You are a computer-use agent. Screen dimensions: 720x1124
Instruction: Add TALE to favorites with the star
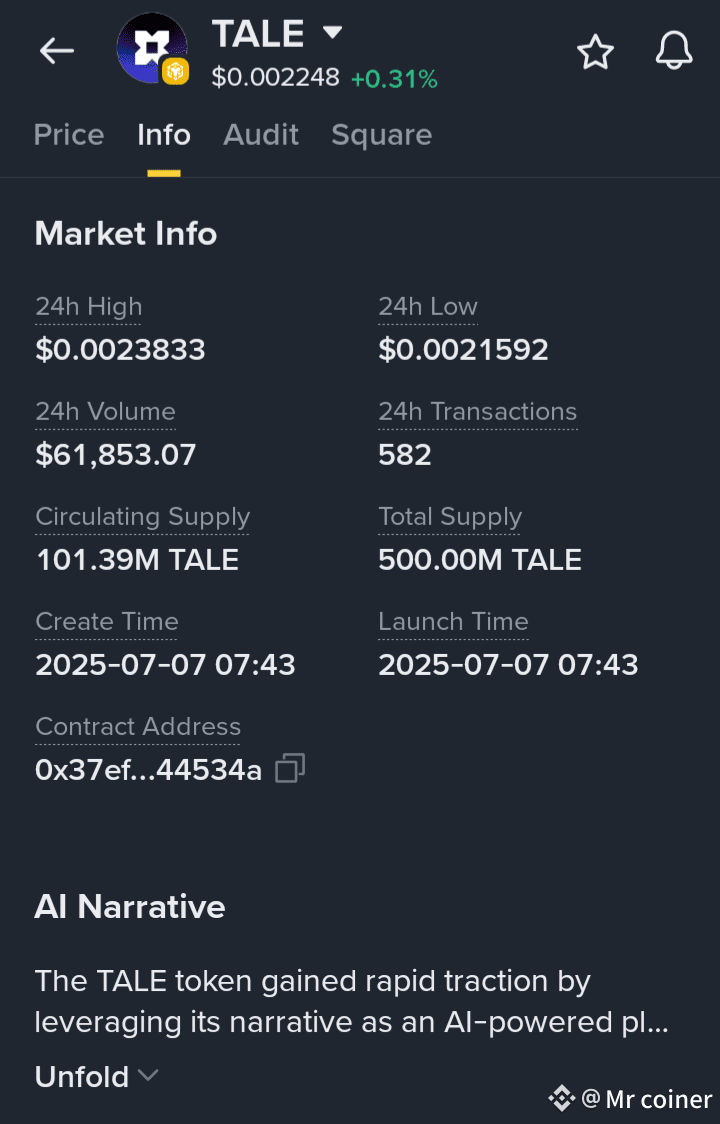click(595, 52)
